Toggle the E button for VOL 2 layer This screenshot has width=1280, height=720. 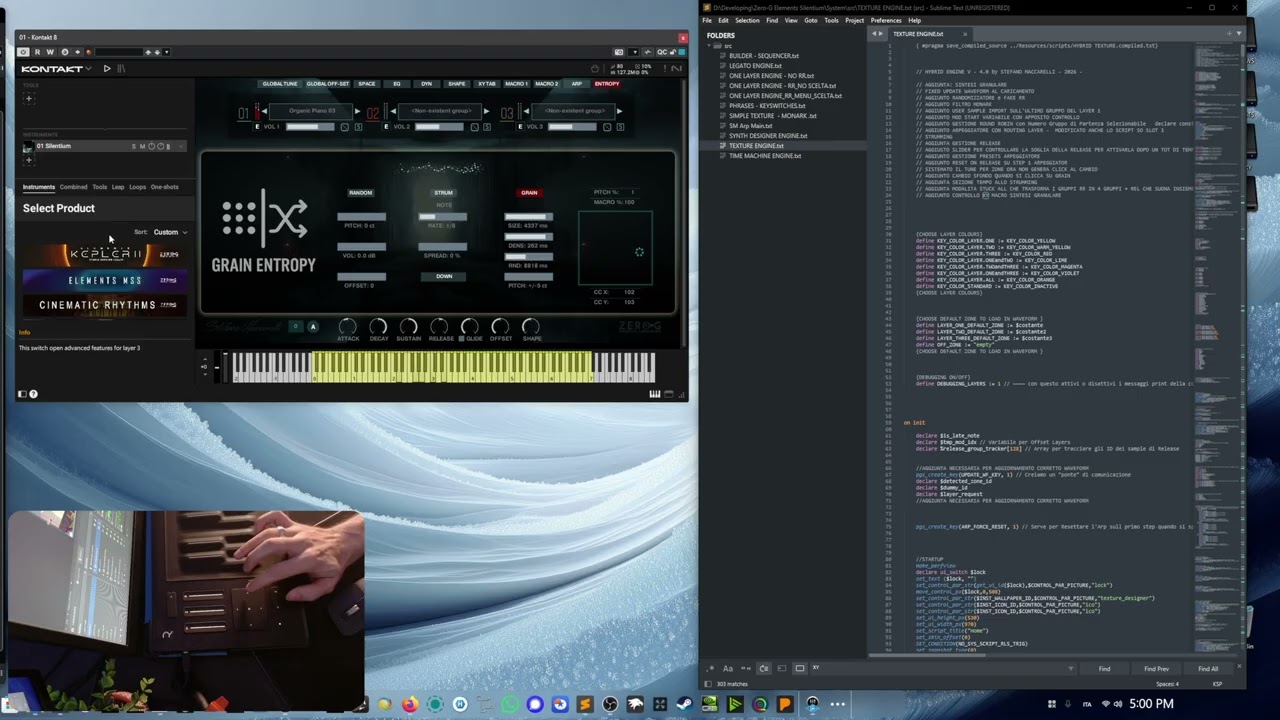[x=386, y=127]
